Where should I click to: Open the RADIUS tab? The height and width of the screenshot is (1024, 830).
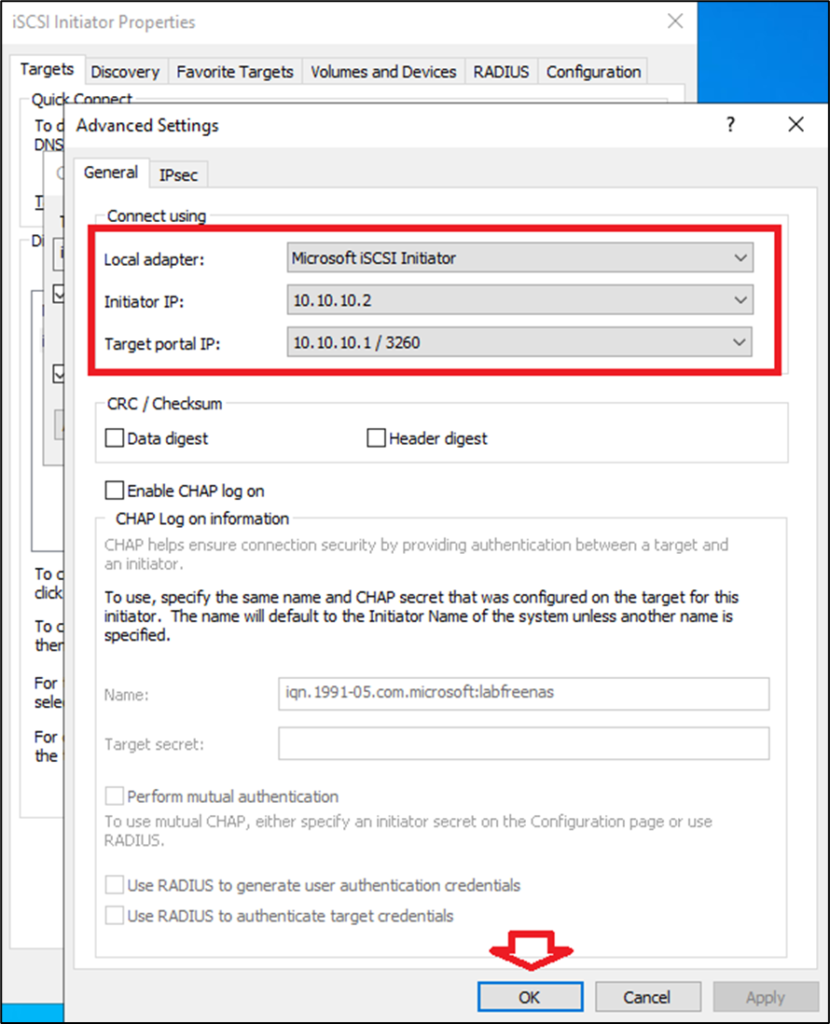coord(501,72)
